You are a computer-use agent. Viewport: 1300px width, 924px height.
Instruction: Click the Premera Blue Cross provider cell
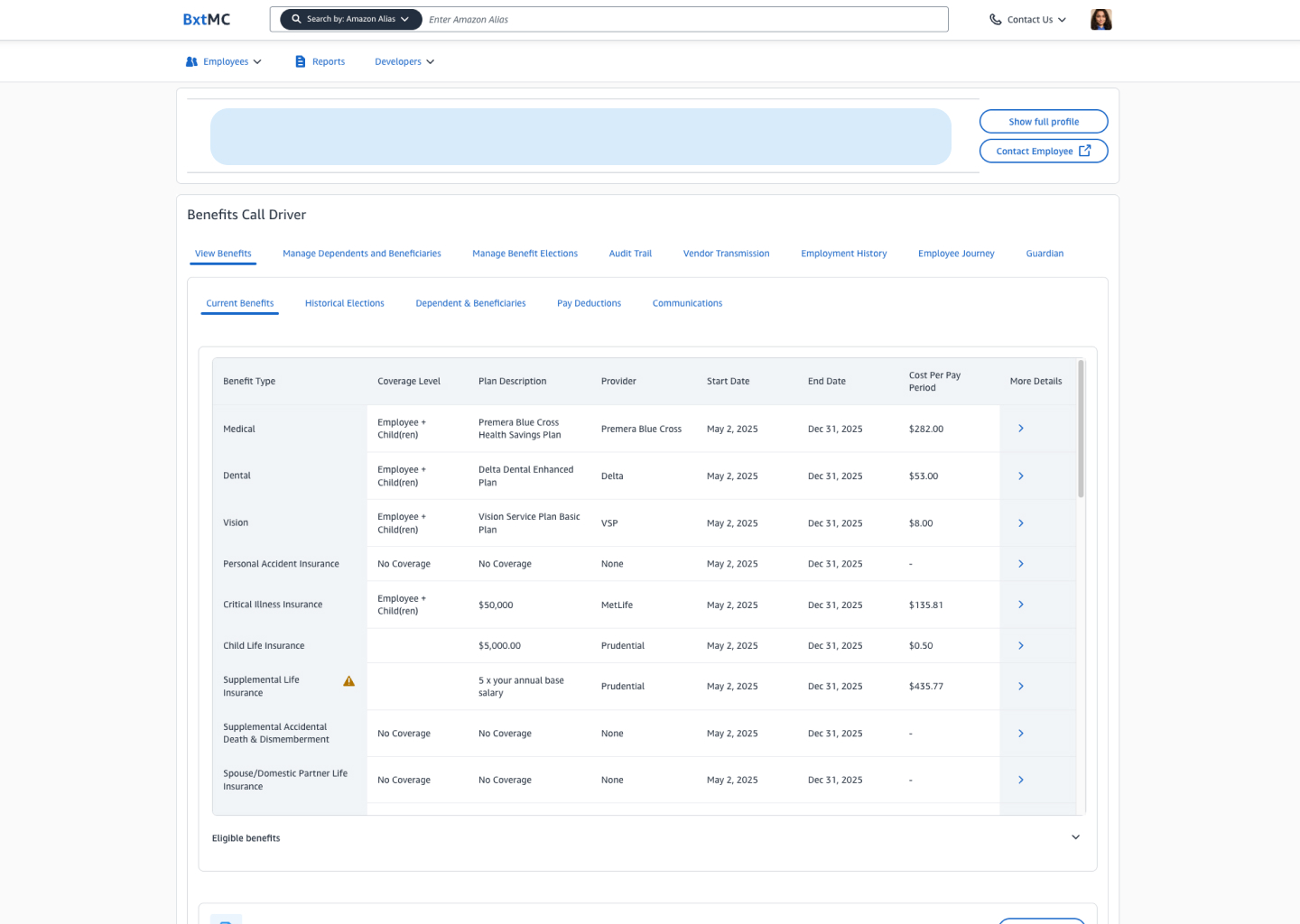[x=641, y=430]
